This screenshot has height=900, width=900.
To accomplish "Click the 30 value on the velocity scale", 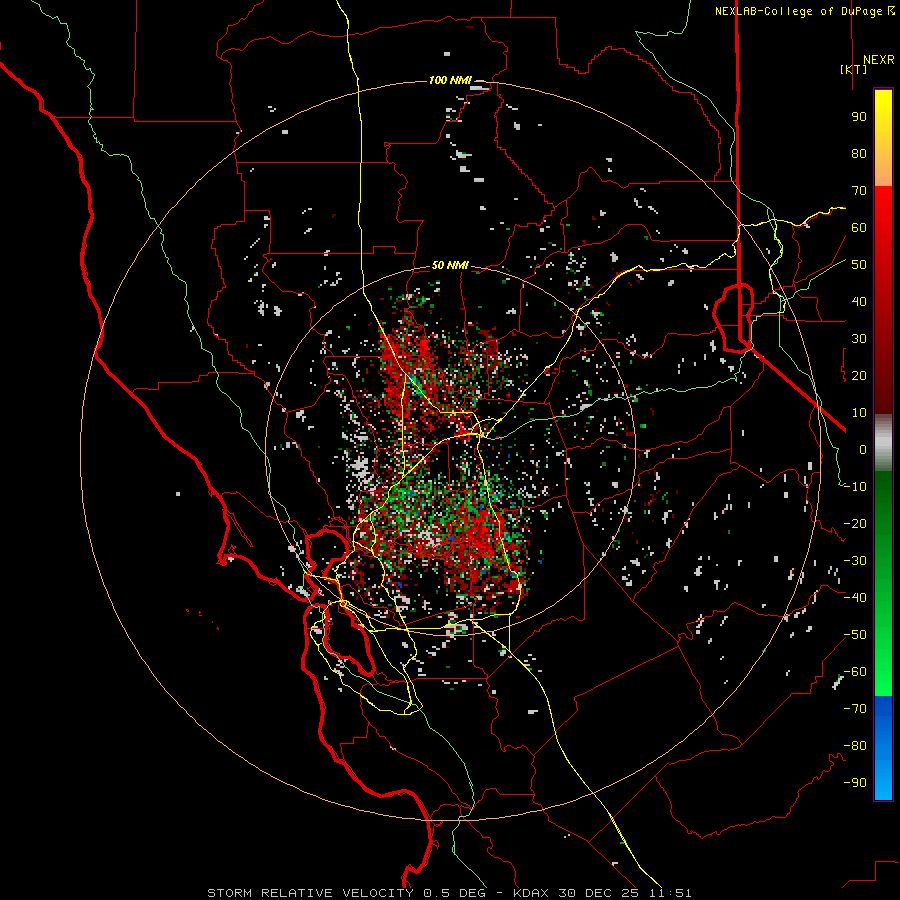I will [x=859, y=339].
